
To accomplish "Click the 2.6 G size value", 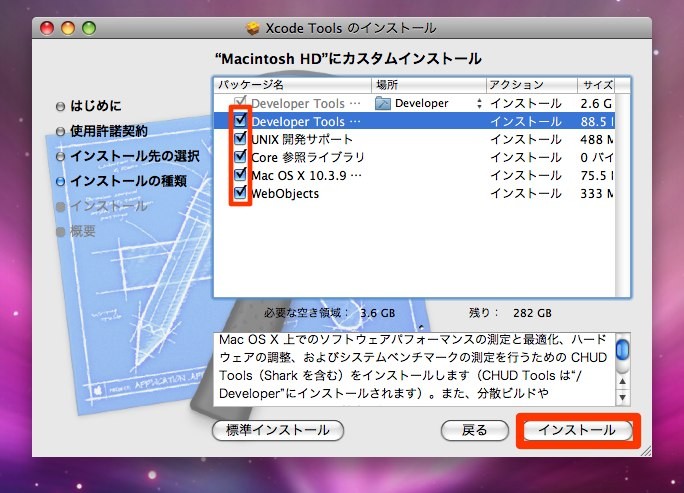I will (596, 103).
